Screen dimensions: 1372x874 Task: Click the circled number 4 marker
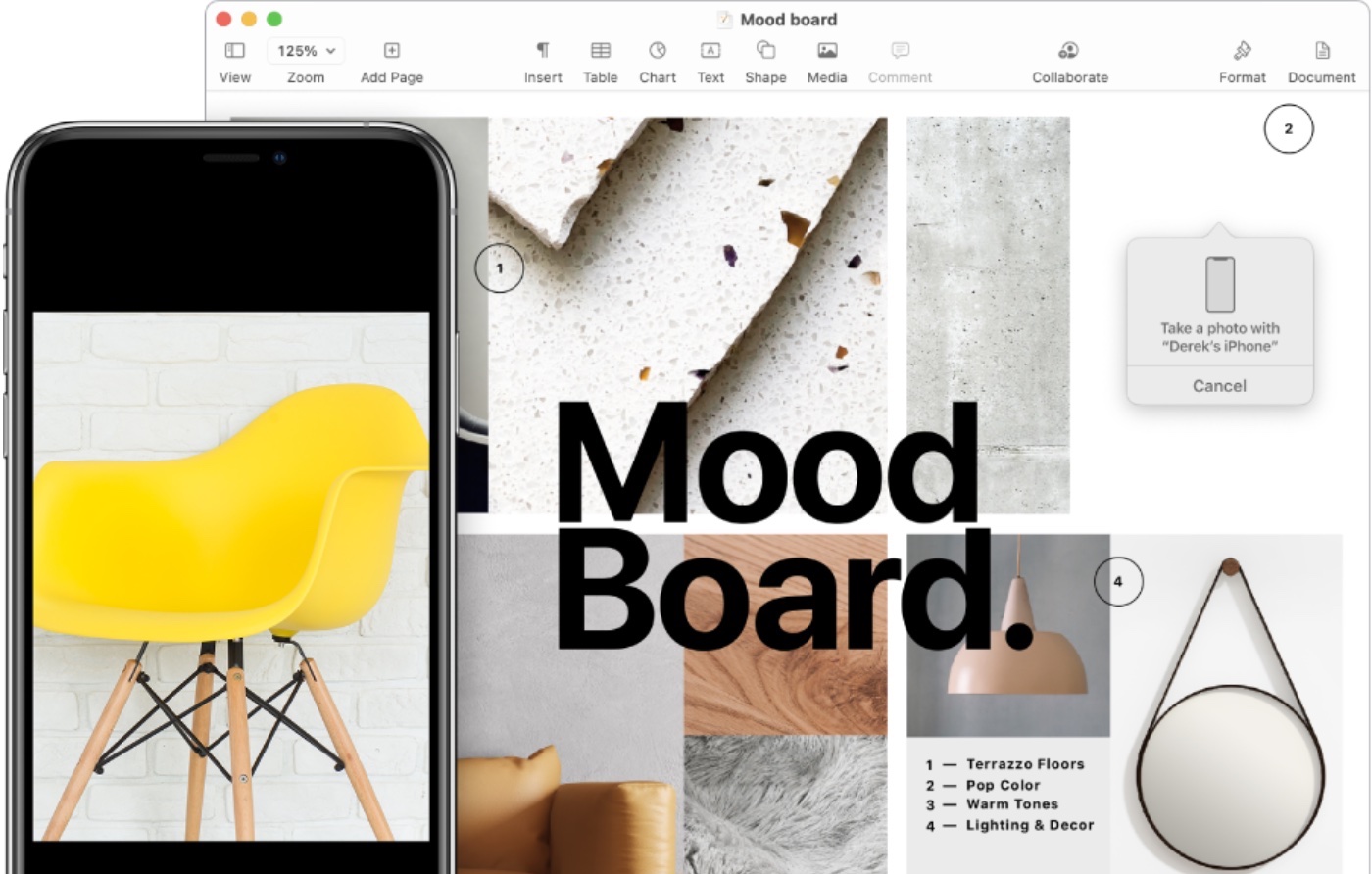(1118, 582)
